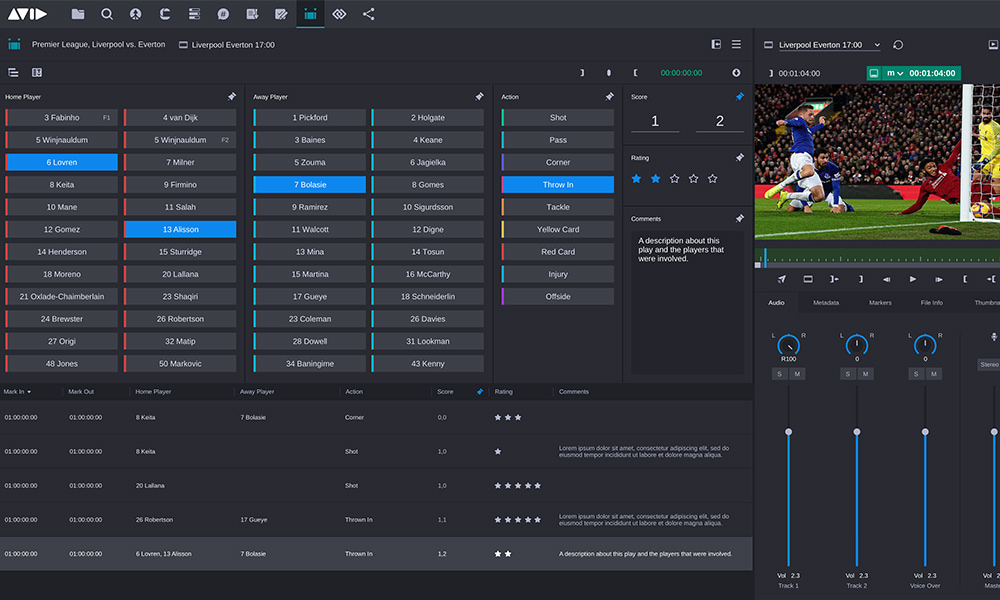Choose the Yellow Card action
Image resolution: width=1000 pixels, height=600 pixels.
click(558, 229)
